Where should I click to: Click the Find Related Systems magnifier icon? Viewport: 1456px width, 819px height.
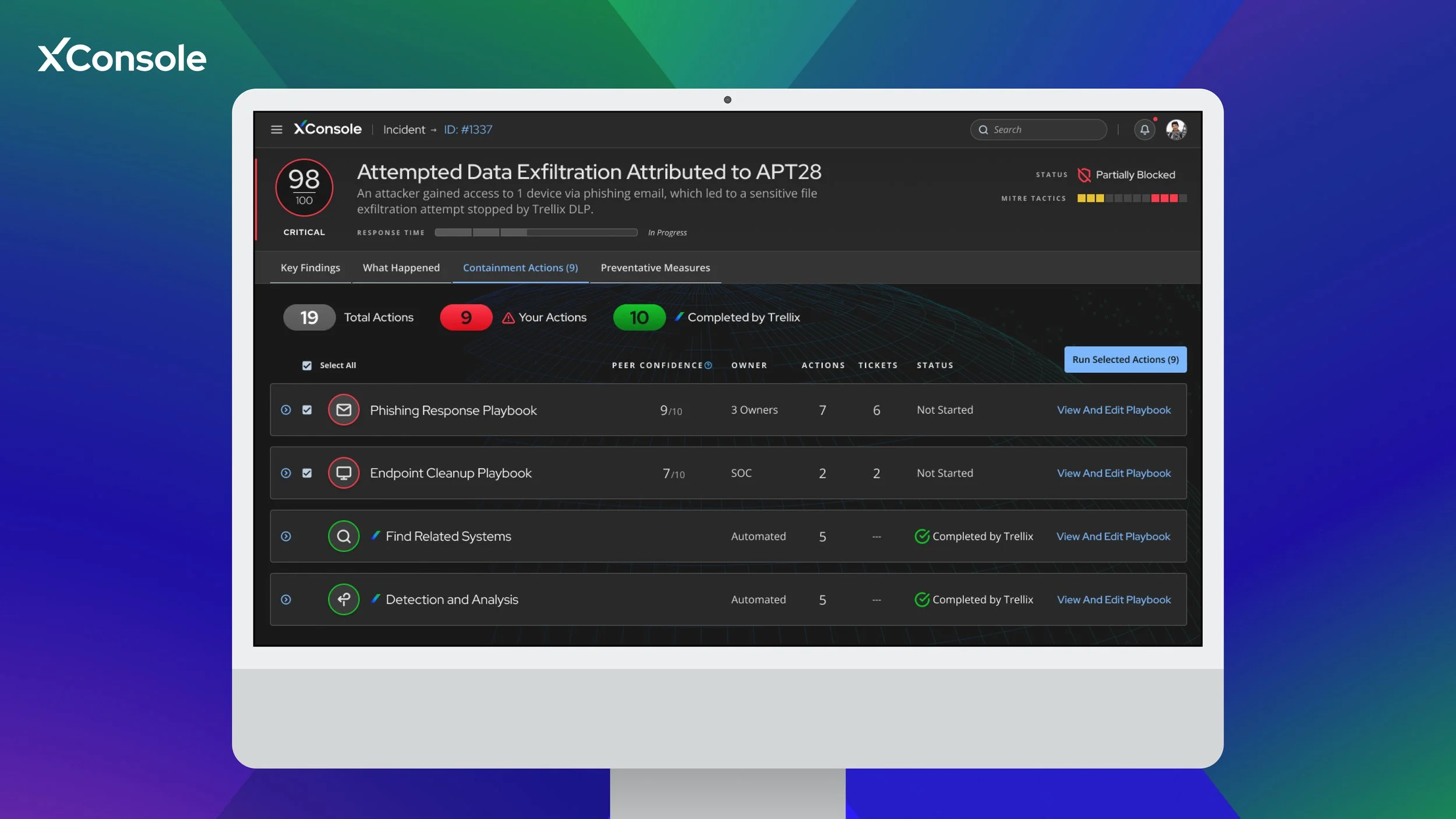coord(344,536)
